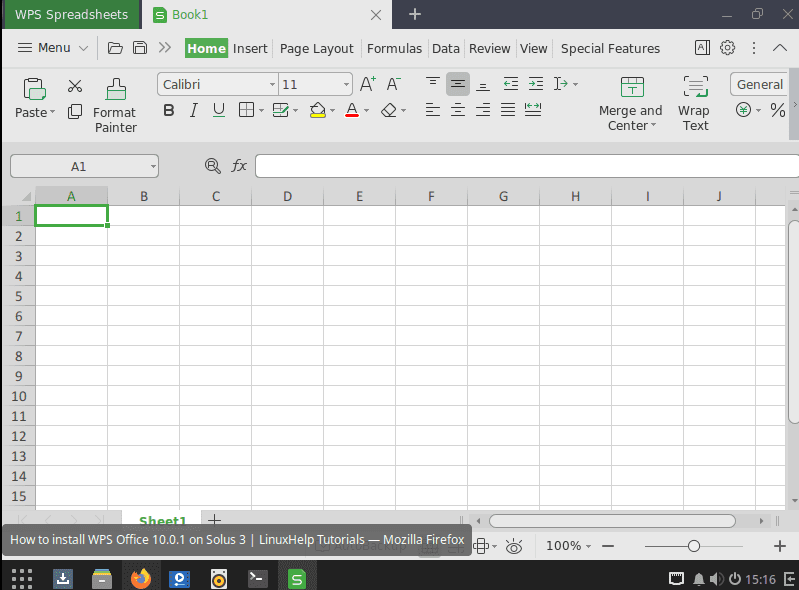Expand more quick access tools chevrons
This screenshot has width=799, height=590.
click(x=165, y=48)
